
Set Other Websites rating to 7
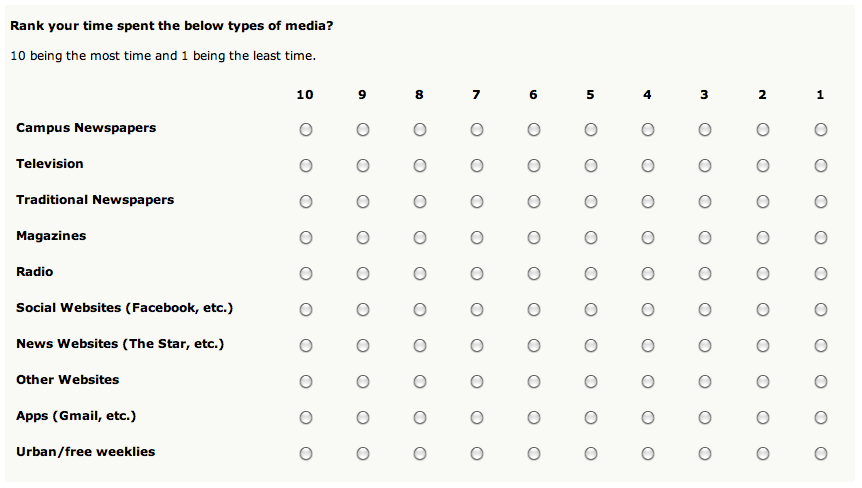click(477, 382)
